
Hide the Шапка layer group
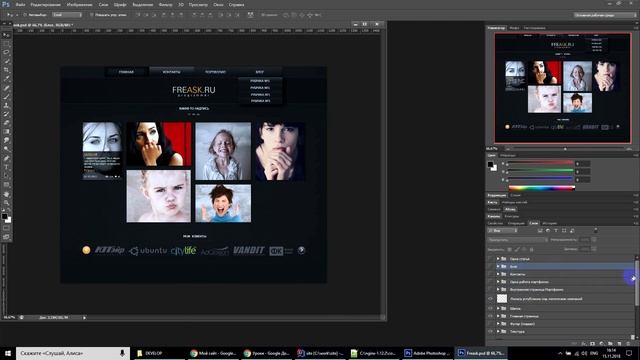(490, 309)
